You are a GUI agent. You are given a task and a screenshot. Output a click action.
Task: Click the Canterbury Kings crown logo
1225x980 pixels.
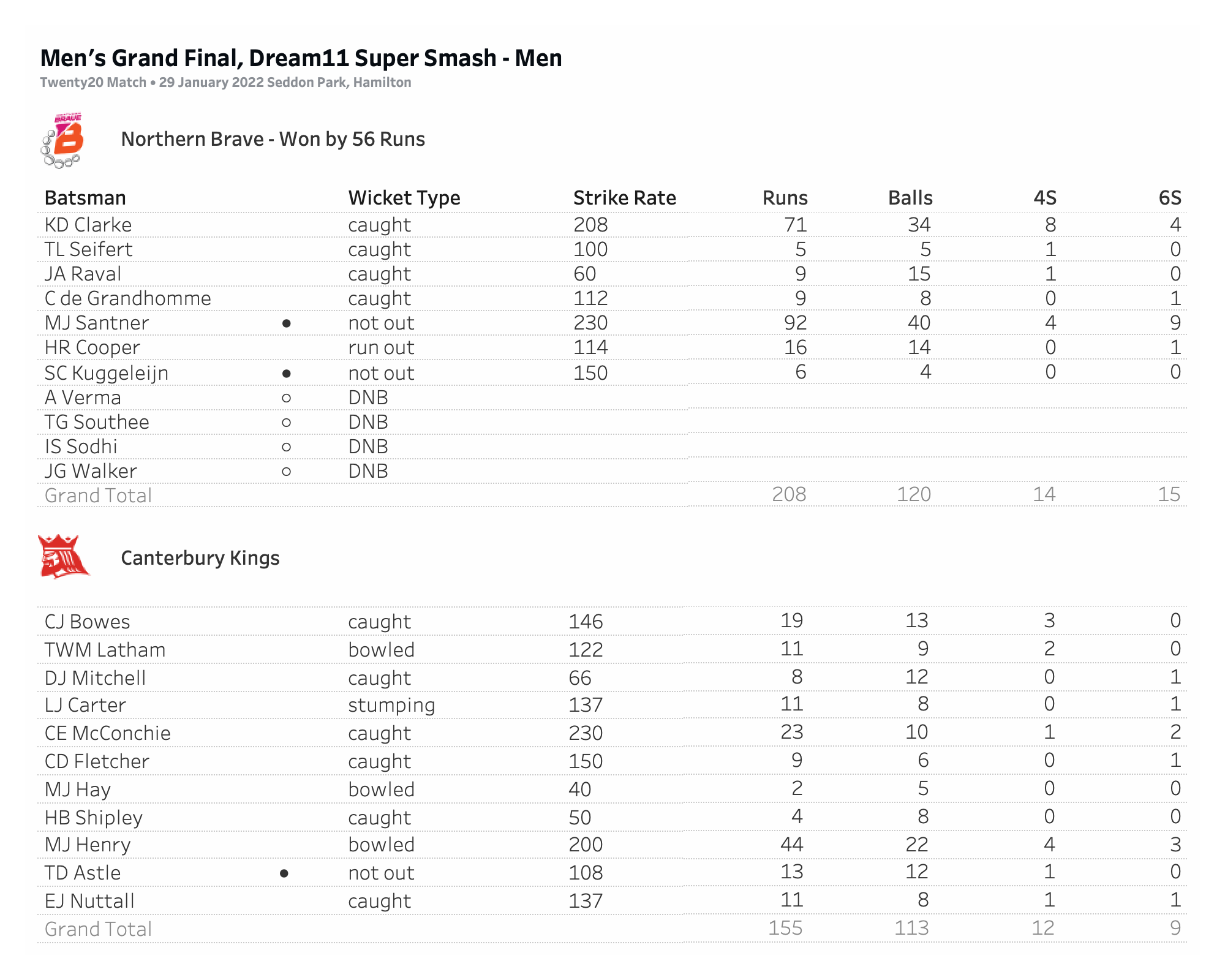[63, 557]
